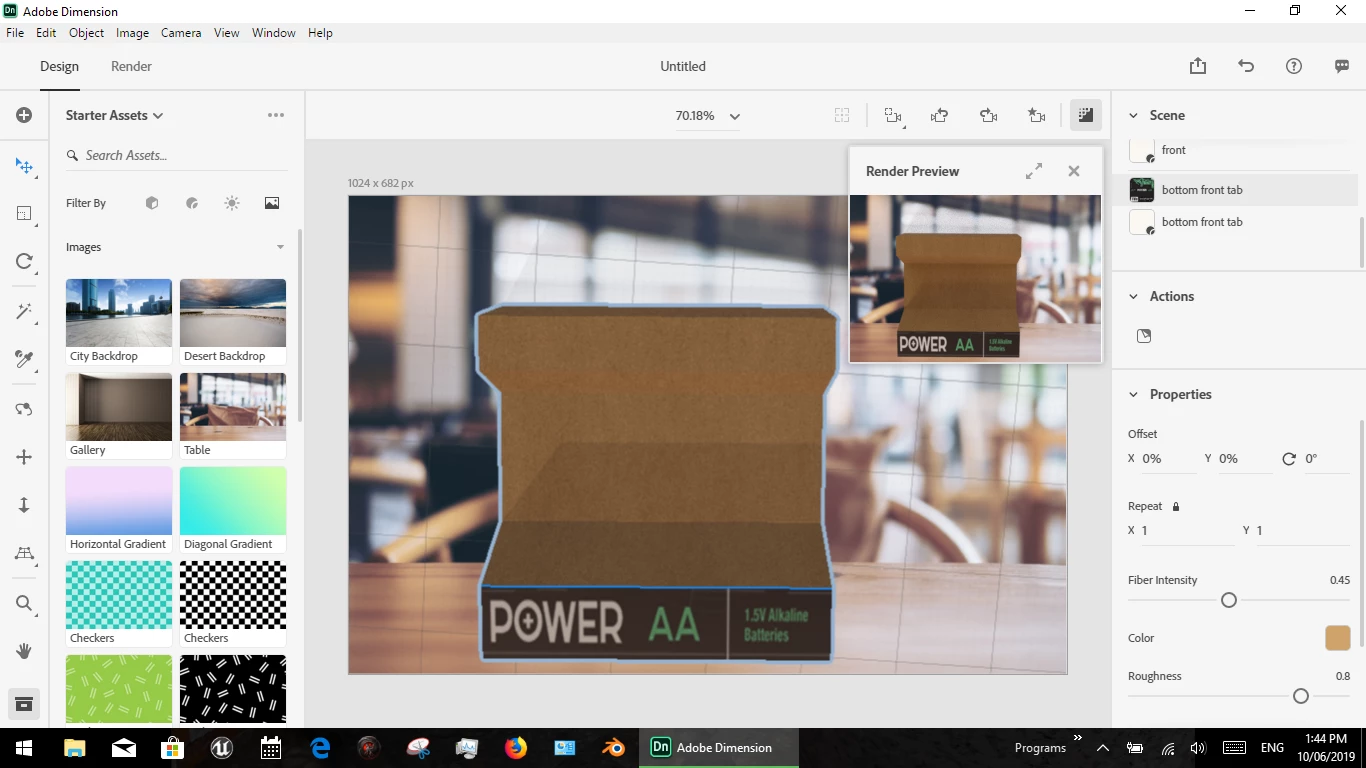
Task: Collapse the Actions panel
Action: pyautogui.click(x=1133, y=296)
